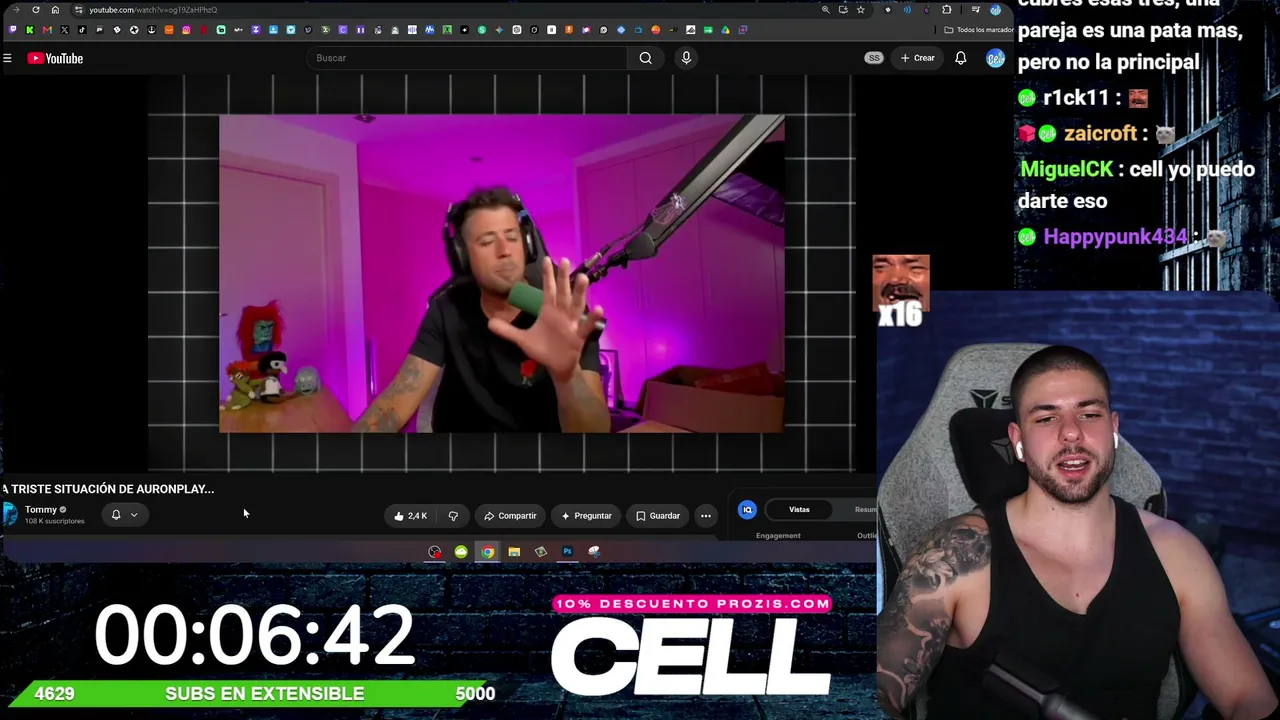This screenshot has width=1280, height=720.
Task: Go to the browser home page
Action: tap(55, 10)
